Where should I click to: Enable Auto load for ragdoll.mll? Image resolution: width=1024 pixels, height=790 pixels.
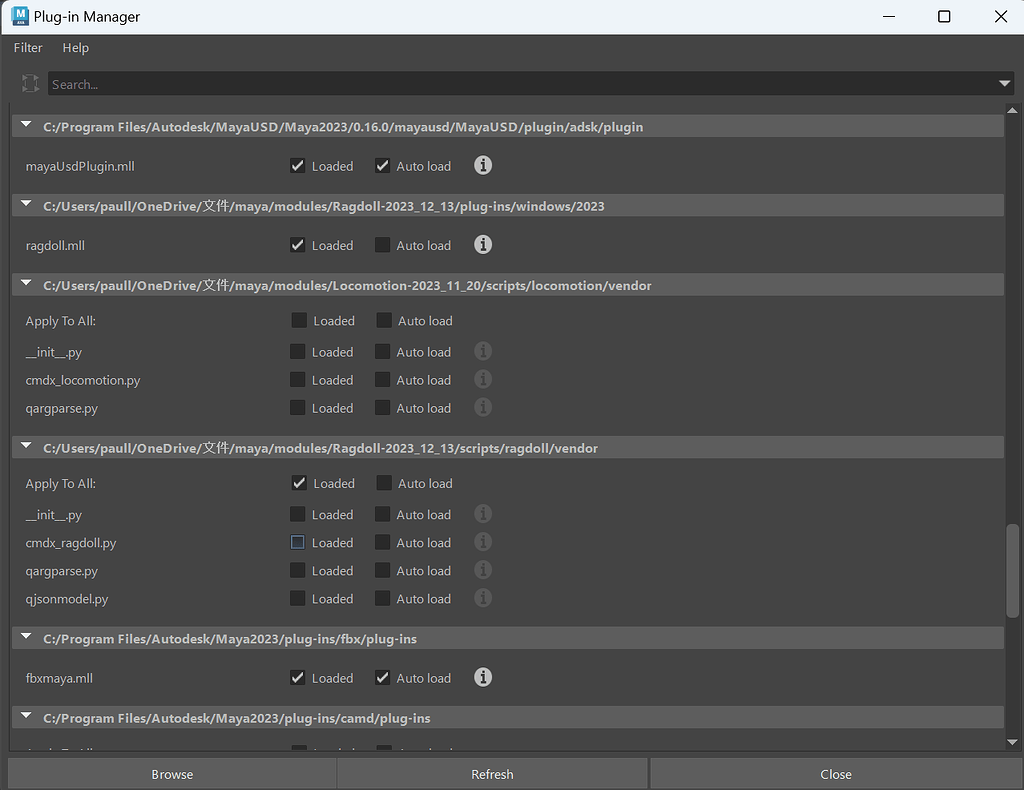pyautogui.click(x=382, y=245)
